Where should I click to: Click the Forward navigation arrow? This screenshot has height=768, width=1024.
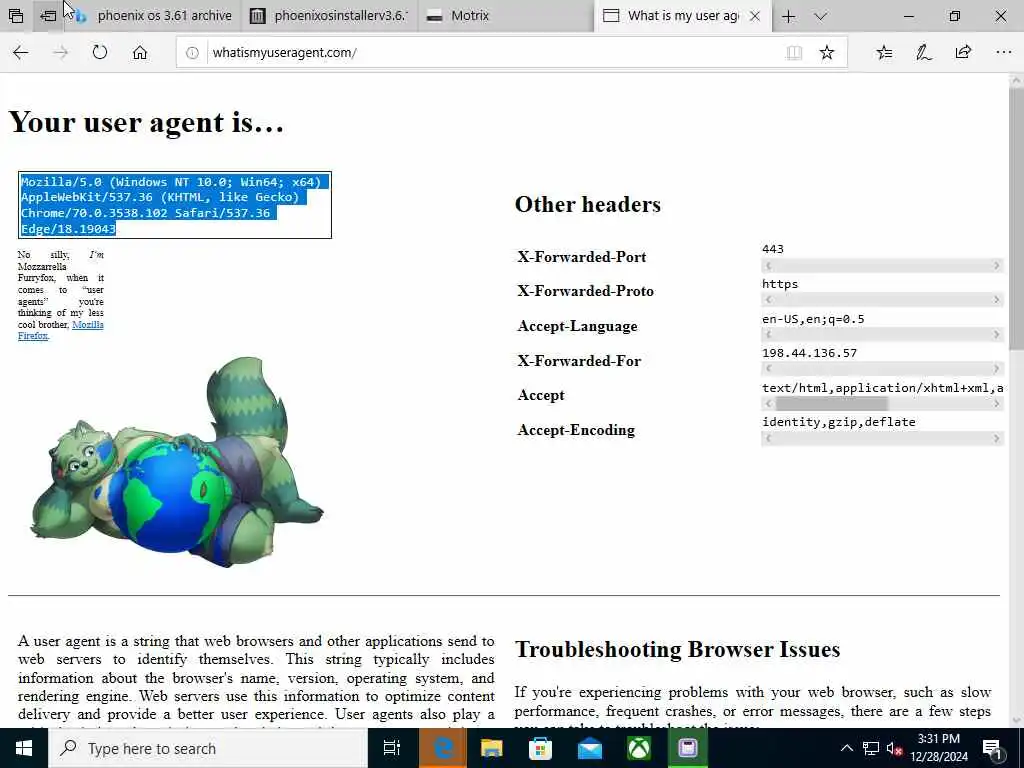pos(61,52)
